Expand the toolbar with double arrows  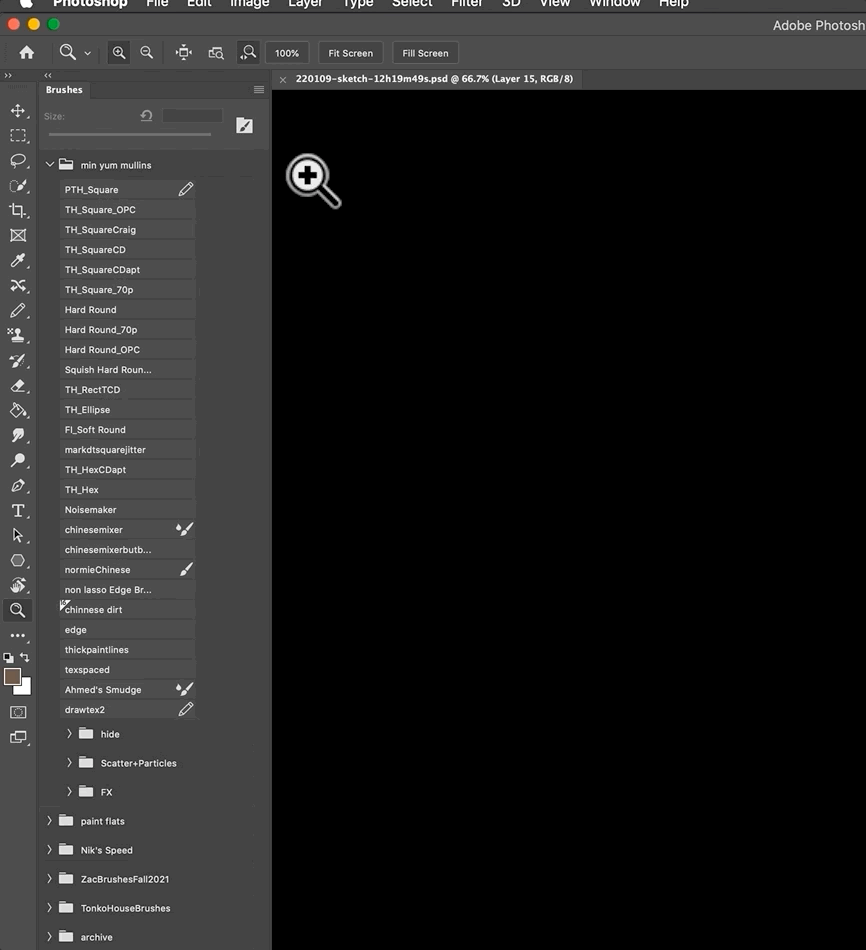point(8,75)
